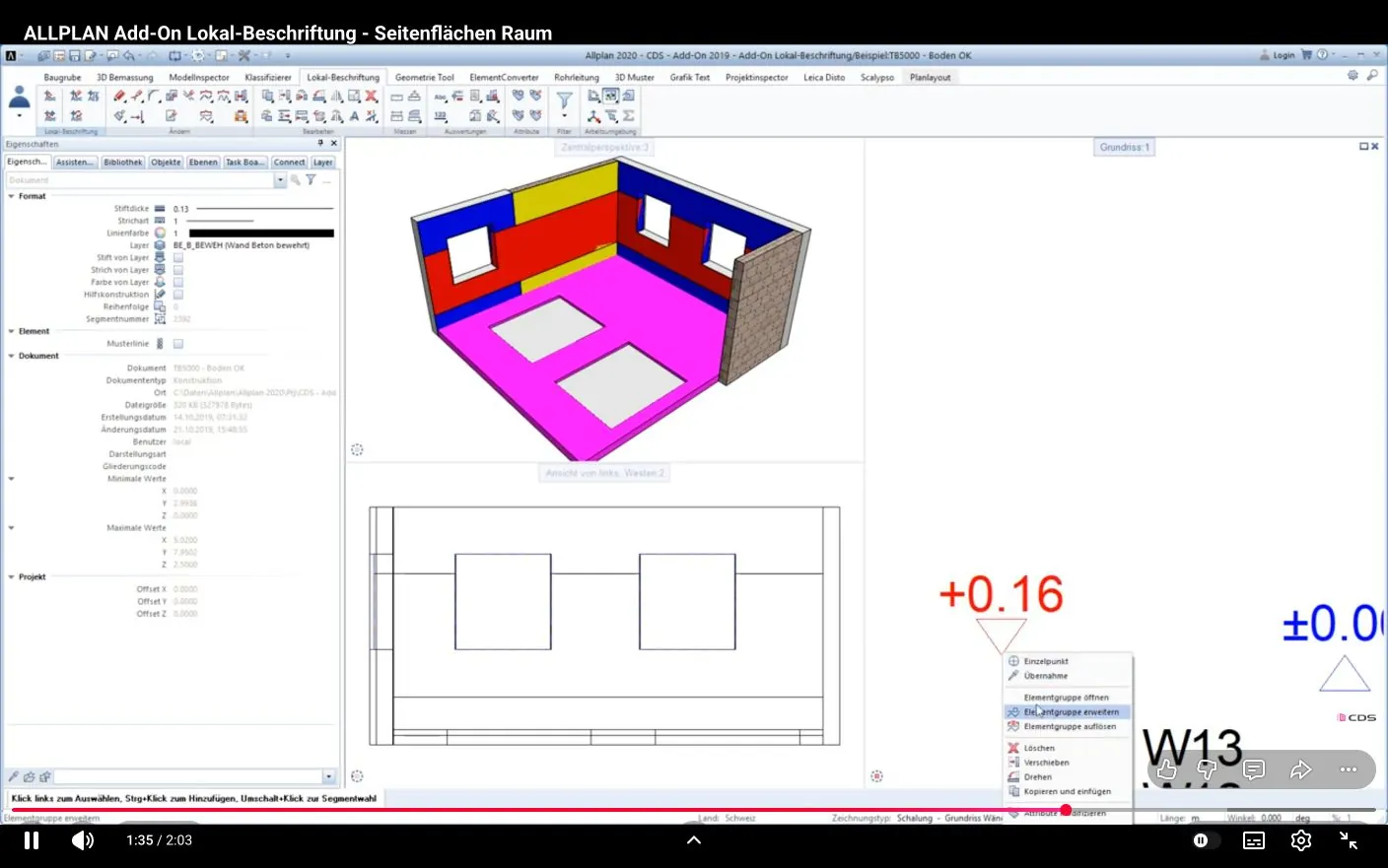Click the red X delete ribbon icon
The image size is (1388, 868).
[x=372, y=97]
